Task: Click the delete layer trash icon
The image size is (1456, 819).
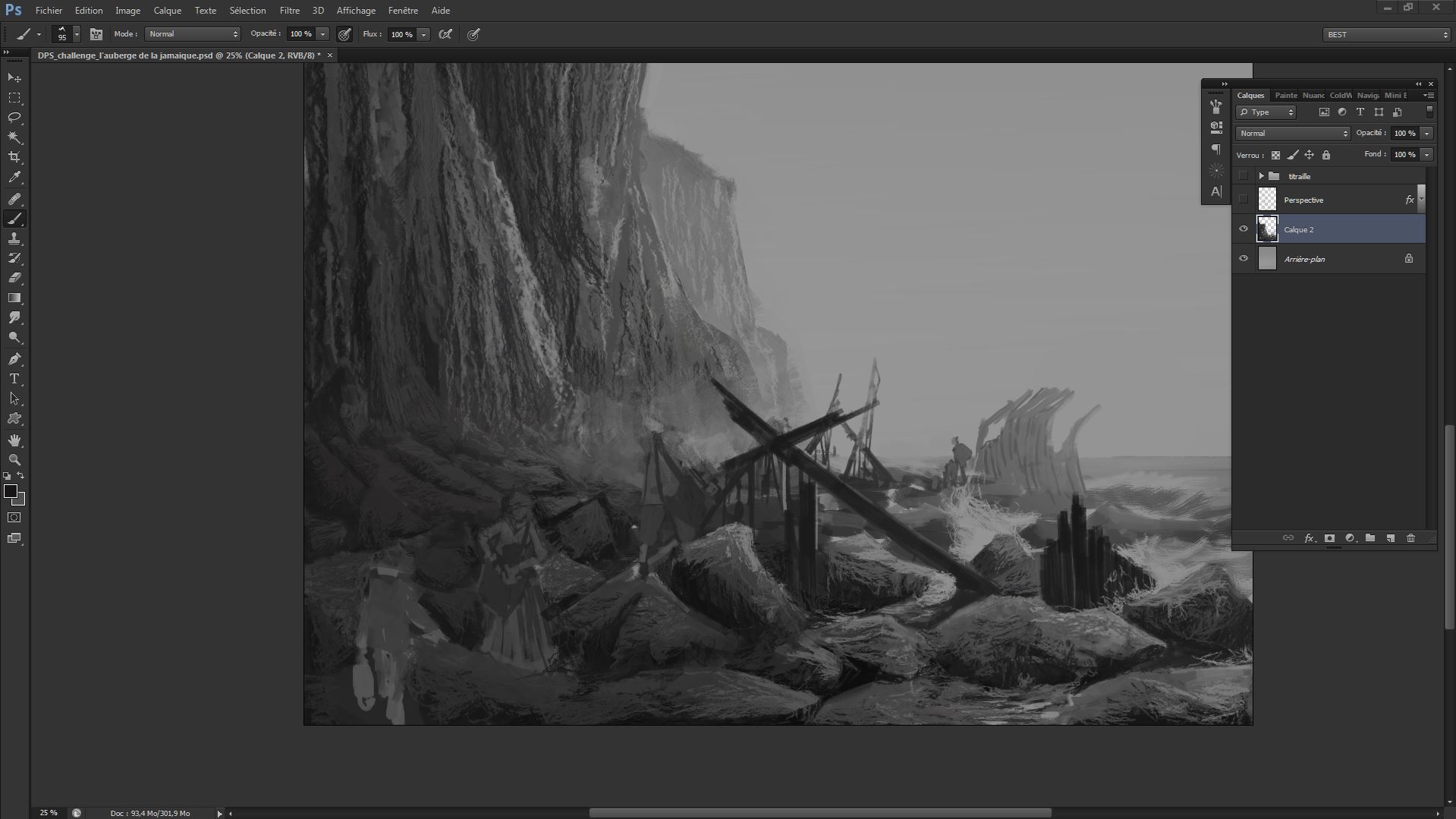Action: click(1410, 538)
